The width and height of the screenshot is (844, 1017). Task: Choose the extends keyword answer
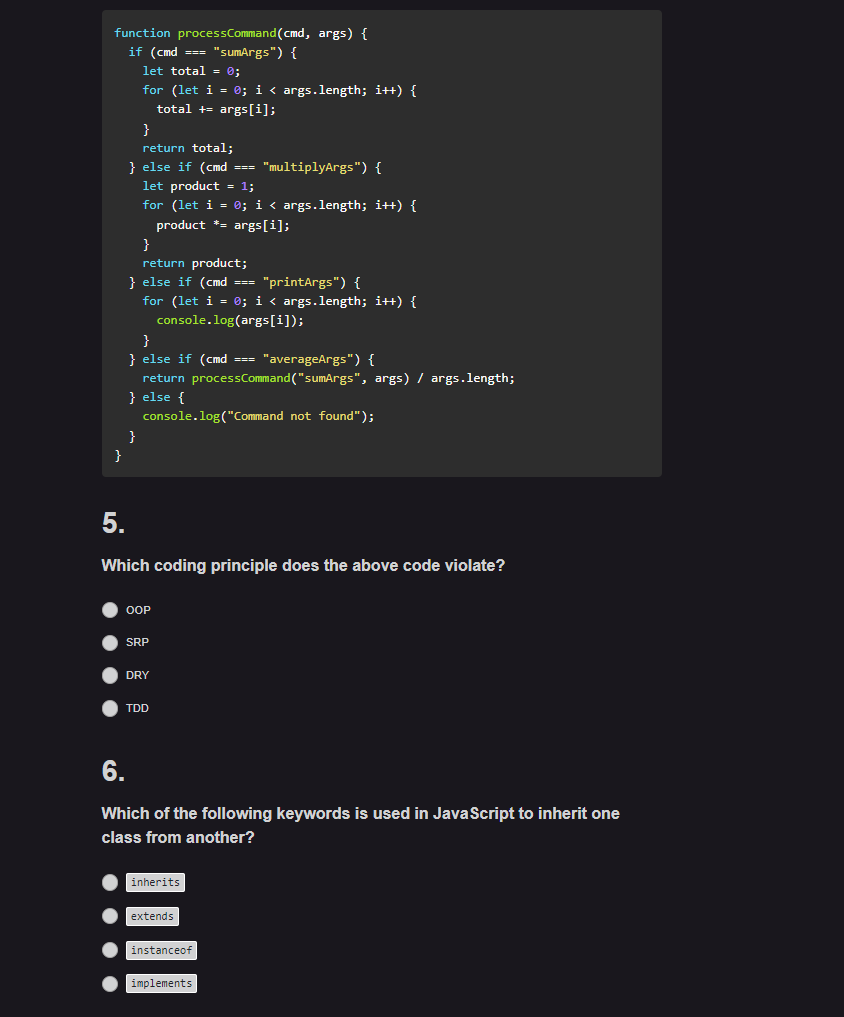[x=110, y=915]
